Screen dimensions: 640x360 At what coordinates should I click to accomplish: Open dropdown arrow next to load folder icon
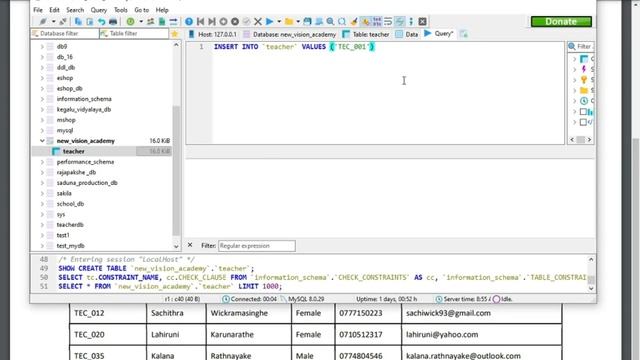[x=298, y=22]
